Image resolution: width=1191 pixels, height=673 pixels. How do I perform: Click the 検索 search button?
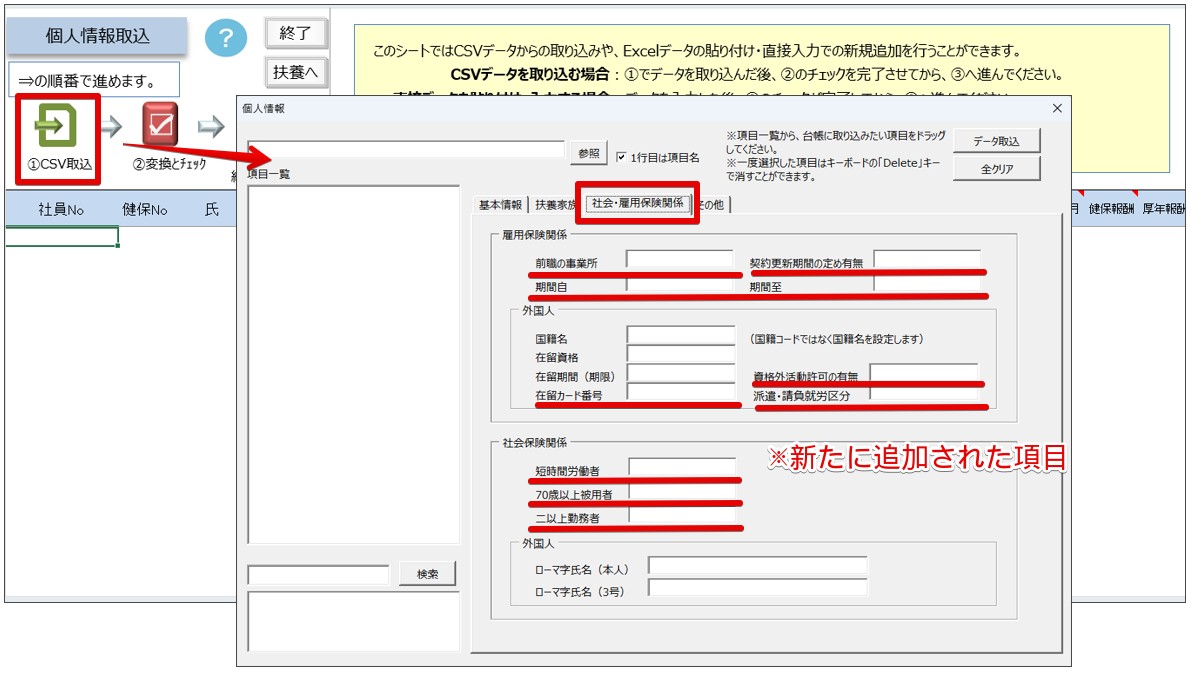pos(428,574)
